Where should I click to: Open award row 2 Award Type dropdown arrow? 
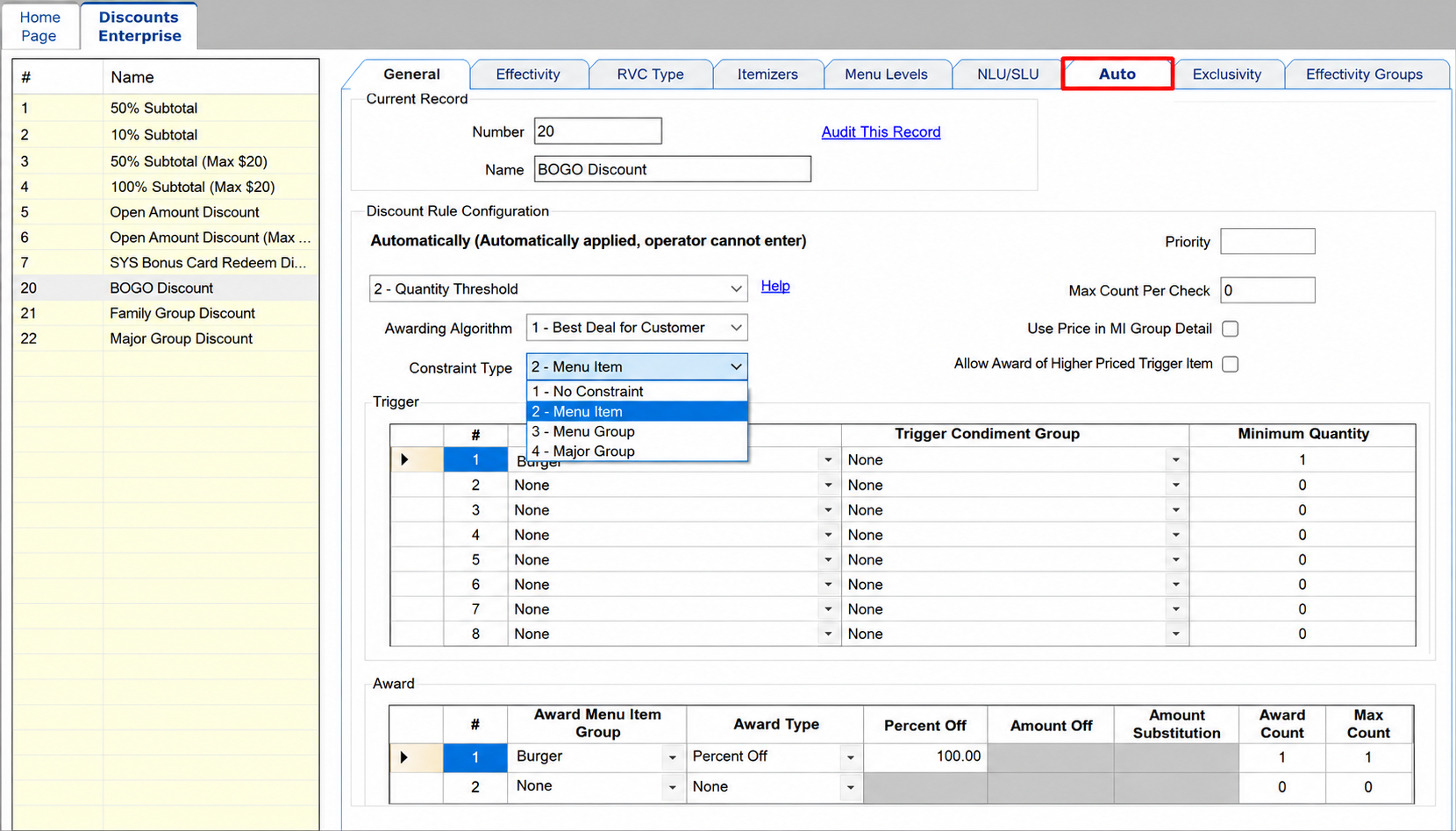coord(850,787)
